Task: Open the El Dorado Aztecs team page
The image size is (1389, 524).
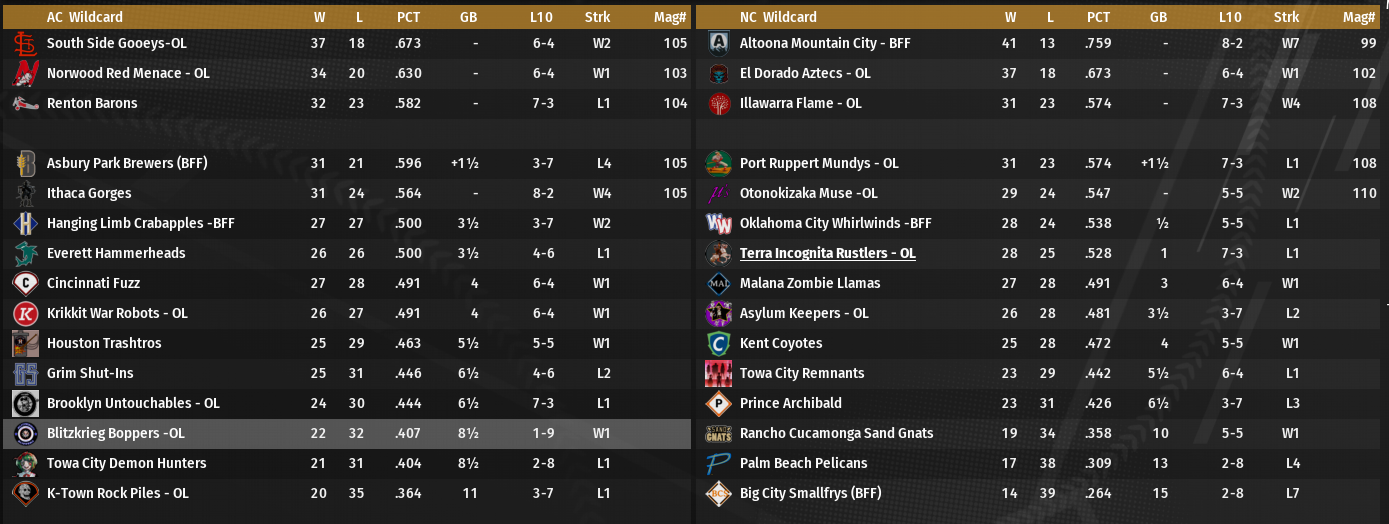Action: click(804, 74)
